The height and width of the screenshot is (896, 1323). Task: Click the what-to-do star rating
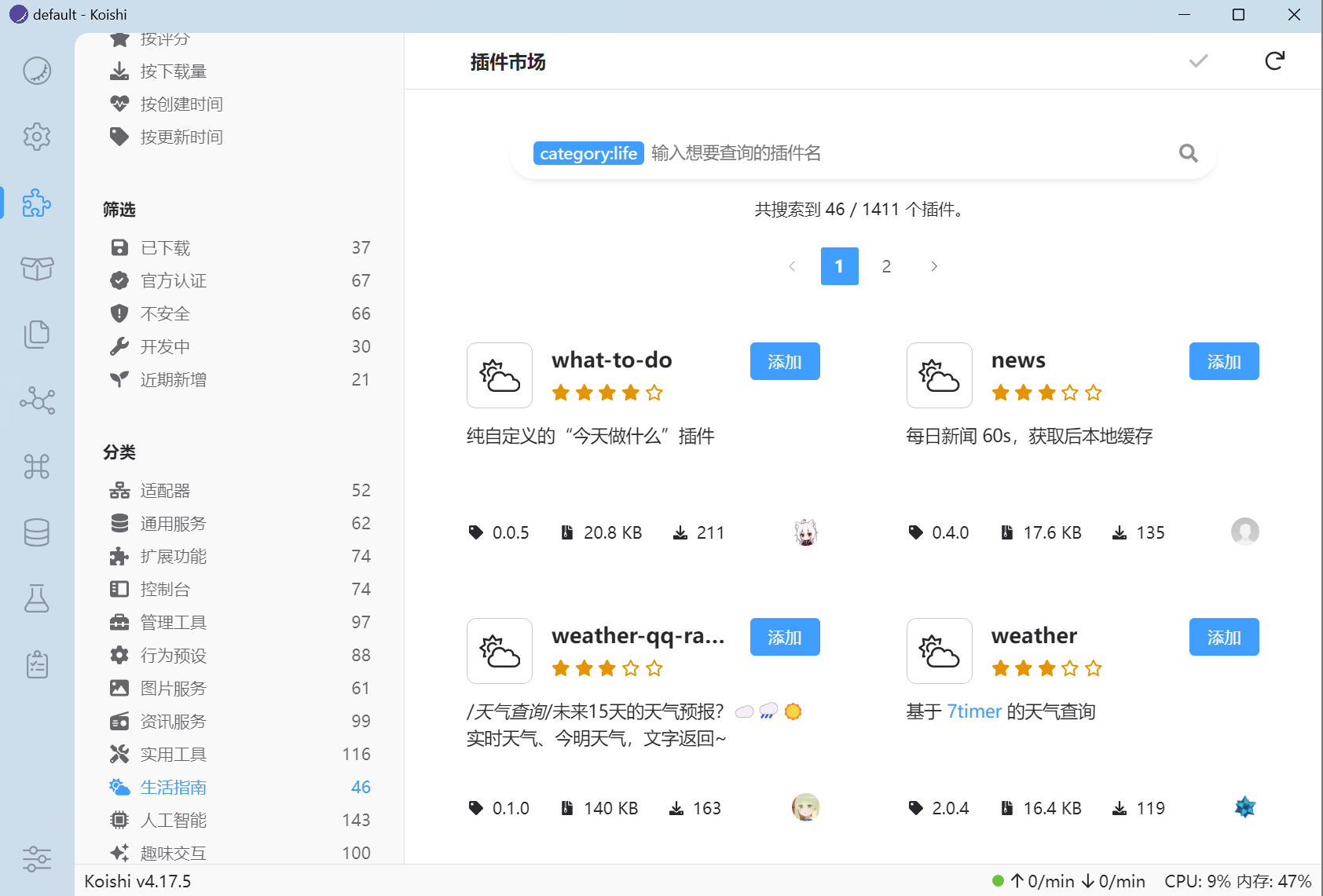[607, 393]
